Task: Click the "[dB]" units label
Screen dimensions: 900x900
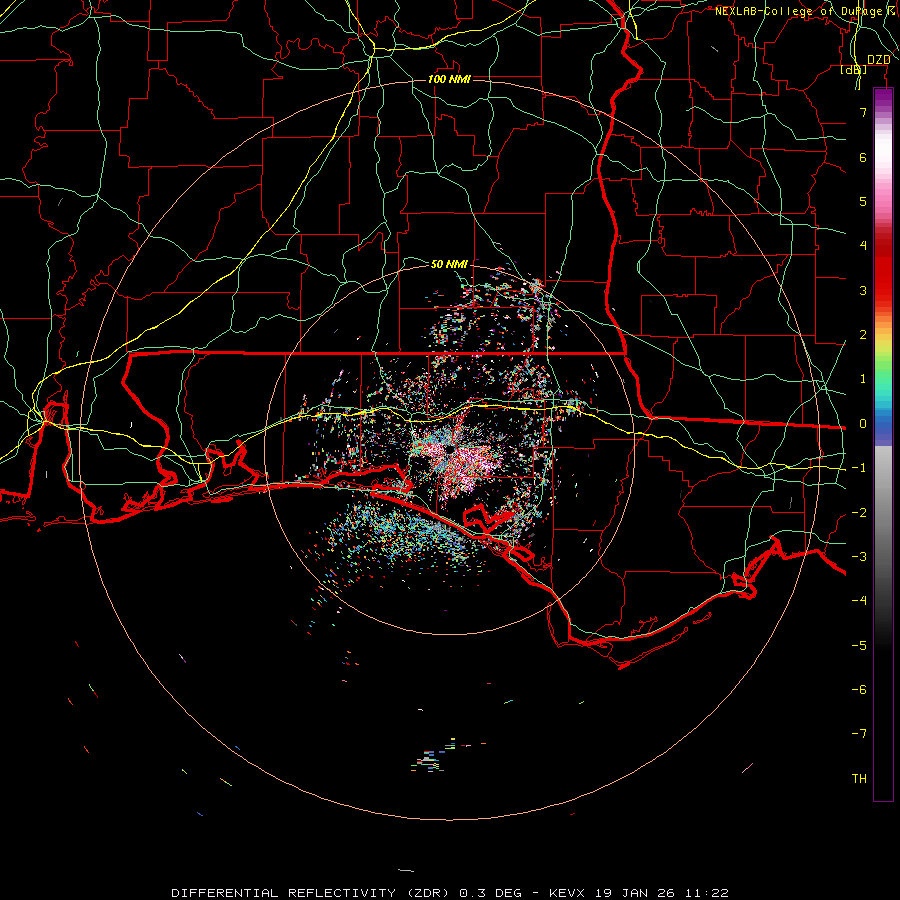Action: (x=854, y=70)
